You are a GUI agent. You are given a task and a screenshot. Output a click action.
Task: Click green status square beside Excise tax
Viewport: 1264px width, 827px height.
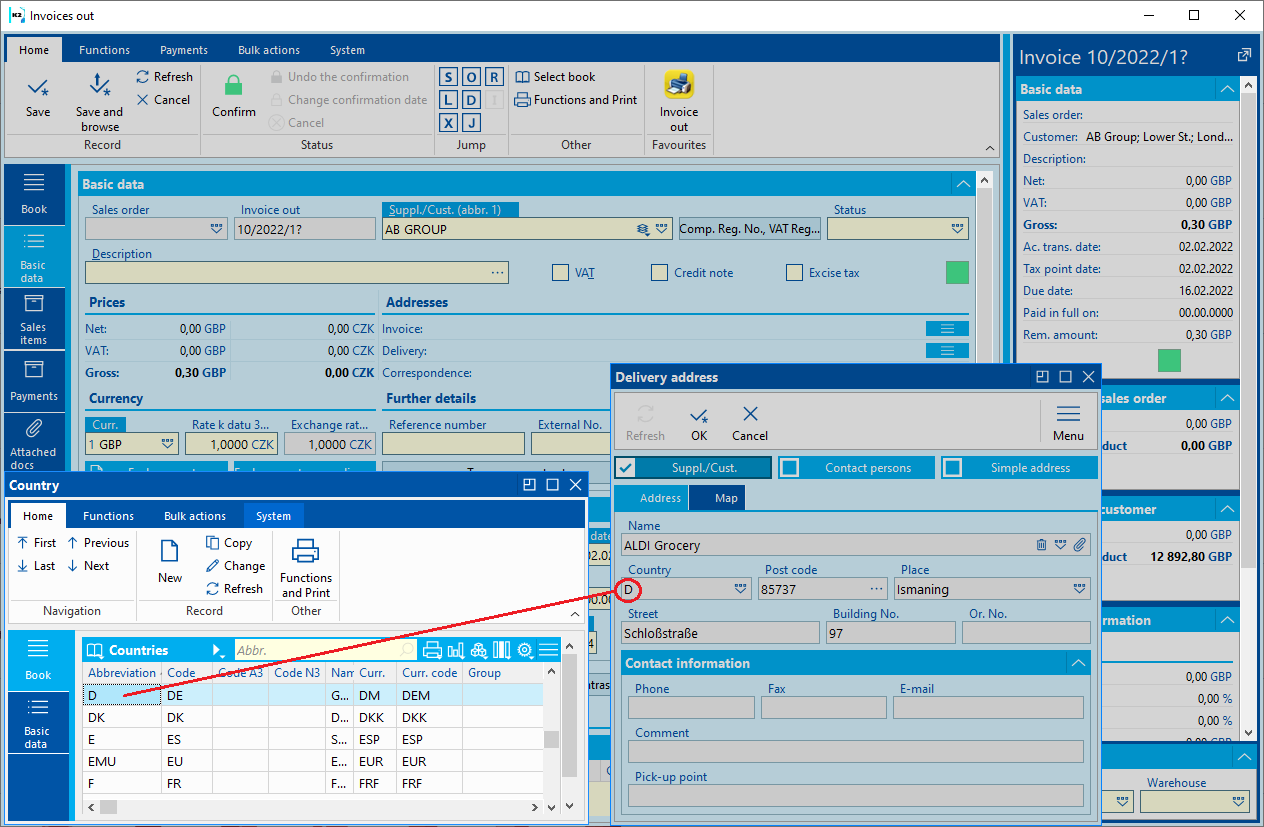(957, 272)
